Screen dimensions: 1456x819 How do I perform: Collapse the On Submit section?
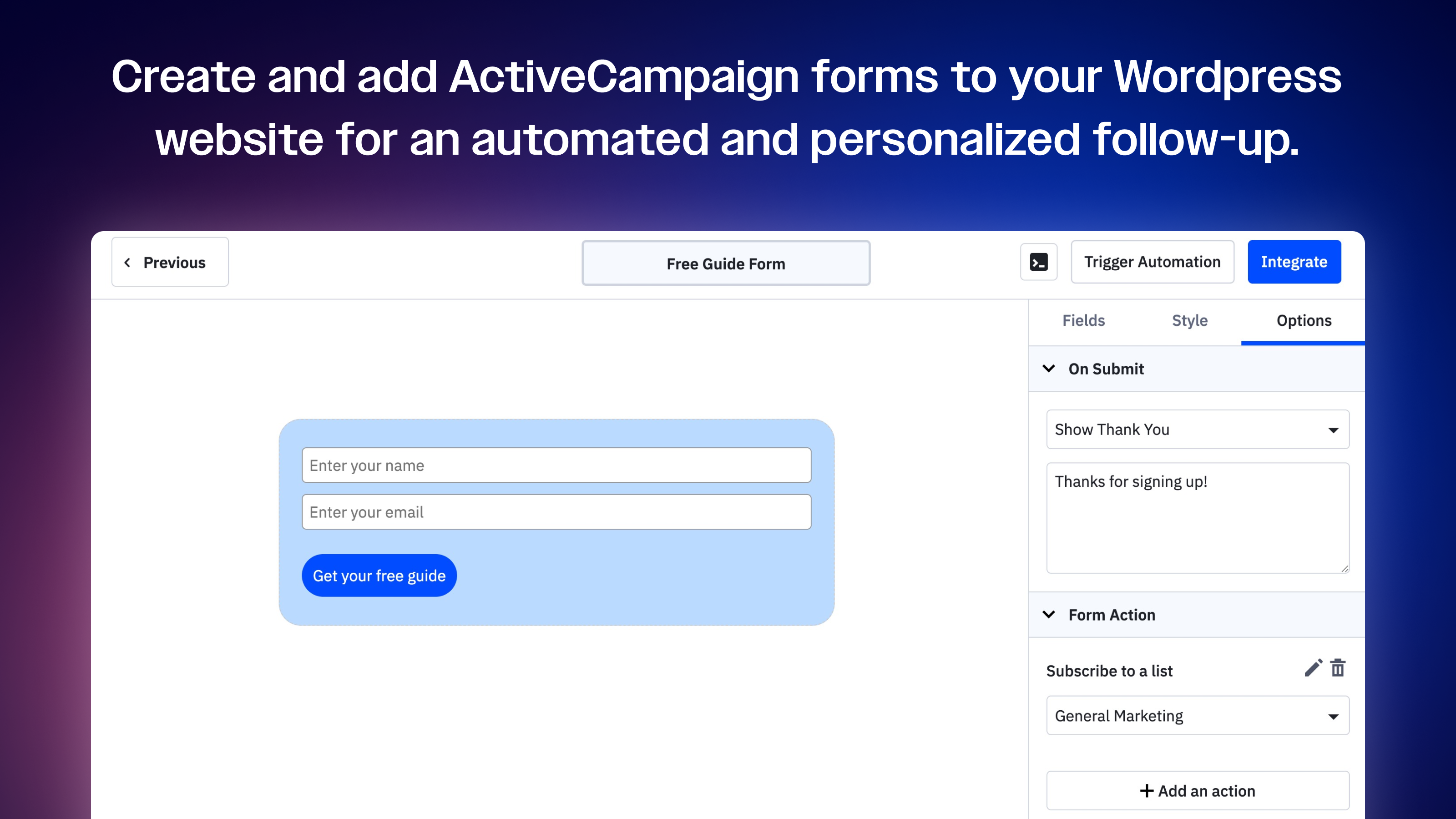(1048, 369)
